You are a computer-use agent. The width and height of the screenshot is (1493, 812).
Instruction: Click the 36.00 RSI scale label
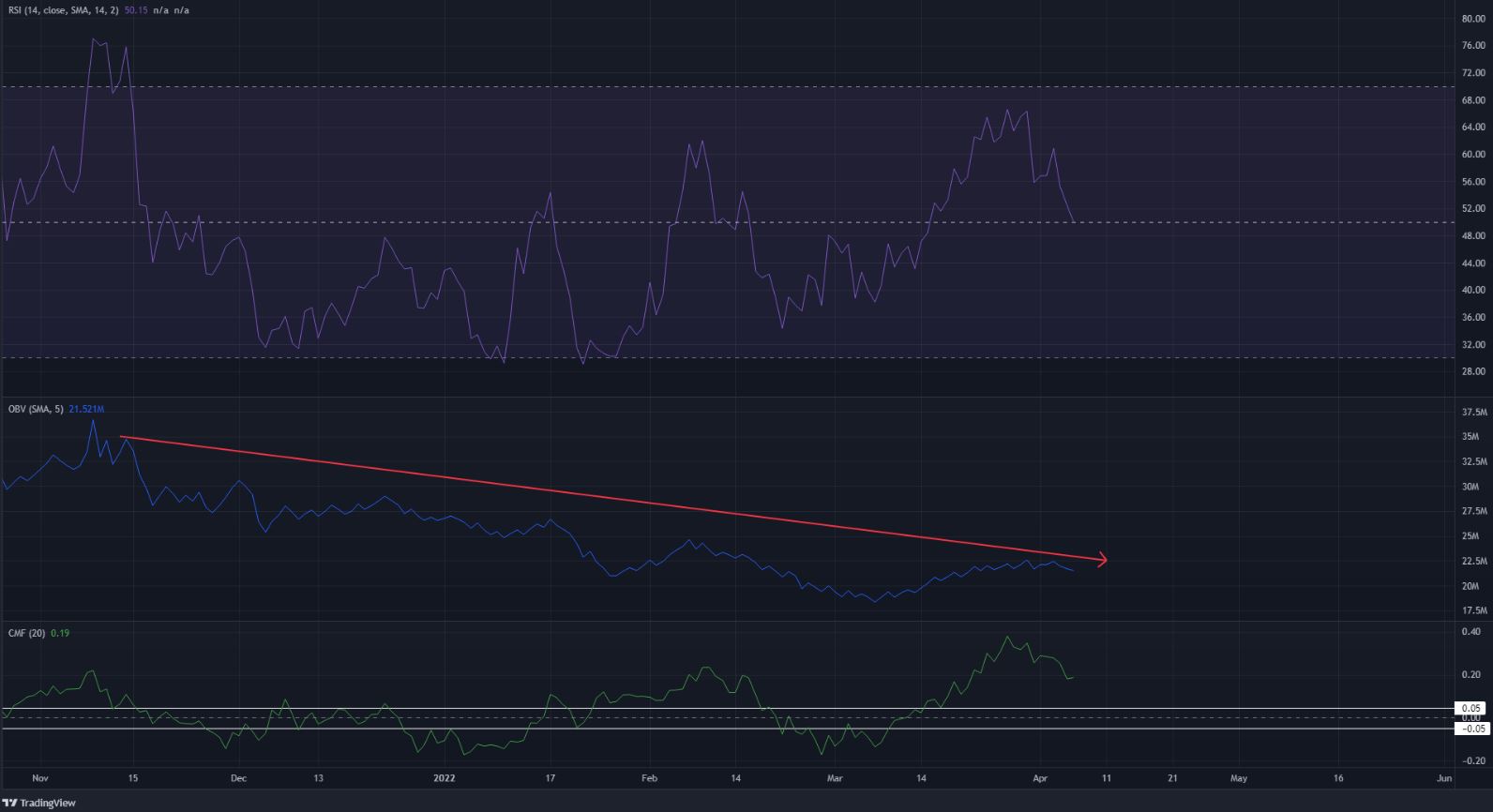coord(1473,318)
